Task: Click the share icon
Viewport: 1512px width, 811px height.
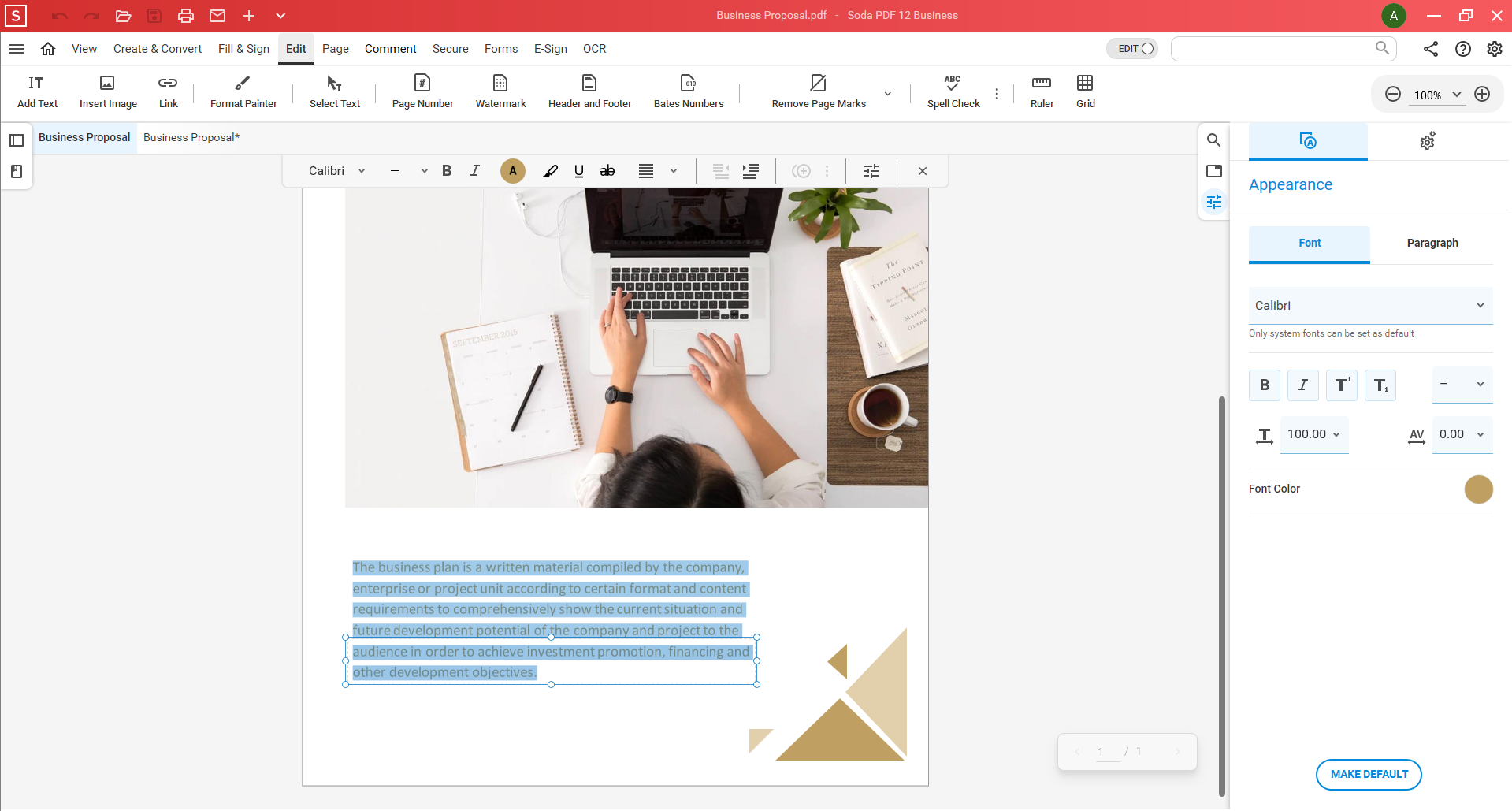Action: [x=1431, y=49]
